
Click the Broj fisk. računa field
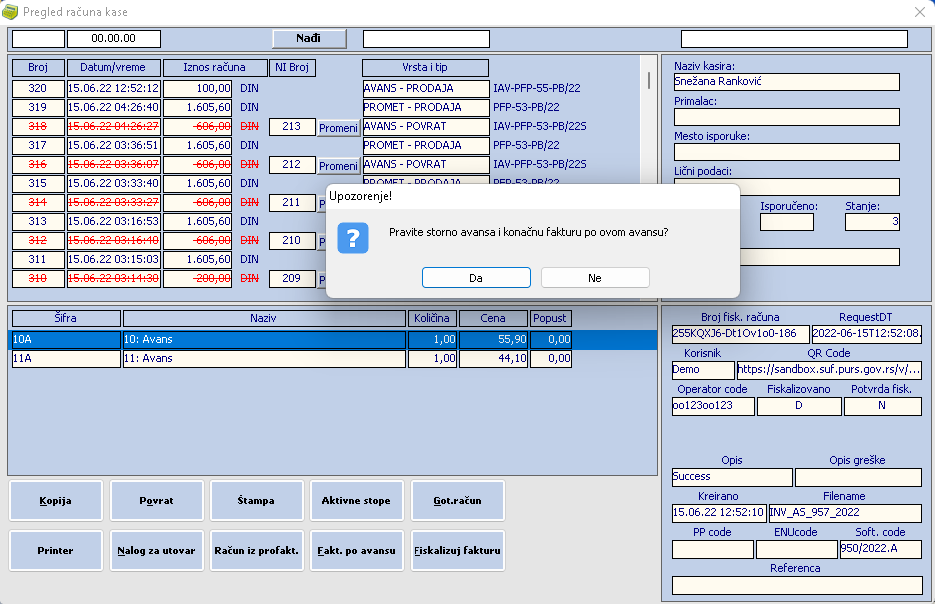point(741,334)
